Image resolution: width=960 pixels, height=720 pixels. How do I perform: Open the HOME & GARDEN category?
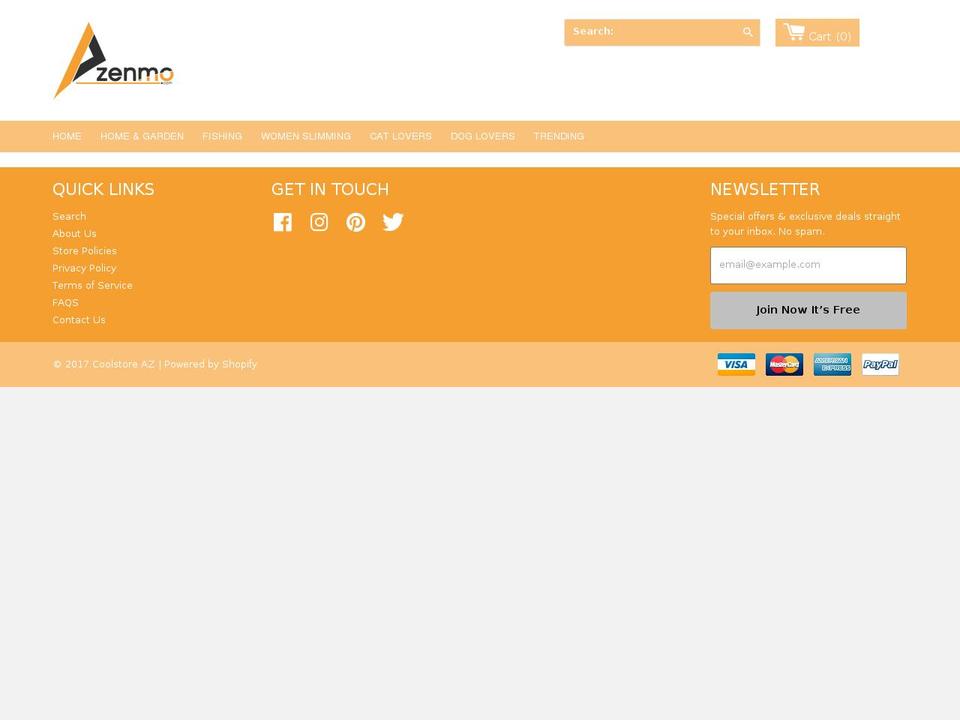142,136
